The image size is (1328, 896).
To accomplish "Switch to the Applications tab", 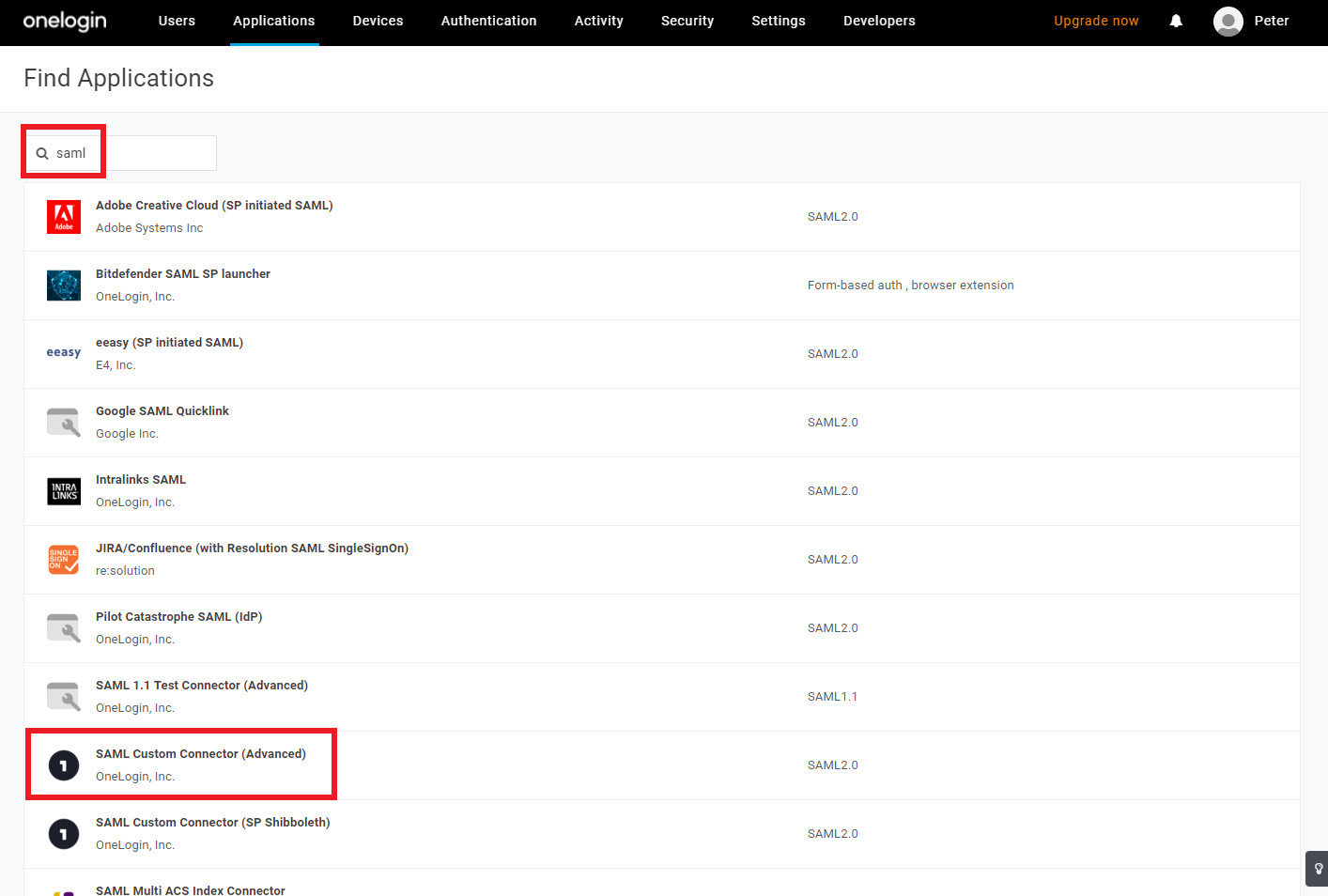I will click(x=273, y=21).
